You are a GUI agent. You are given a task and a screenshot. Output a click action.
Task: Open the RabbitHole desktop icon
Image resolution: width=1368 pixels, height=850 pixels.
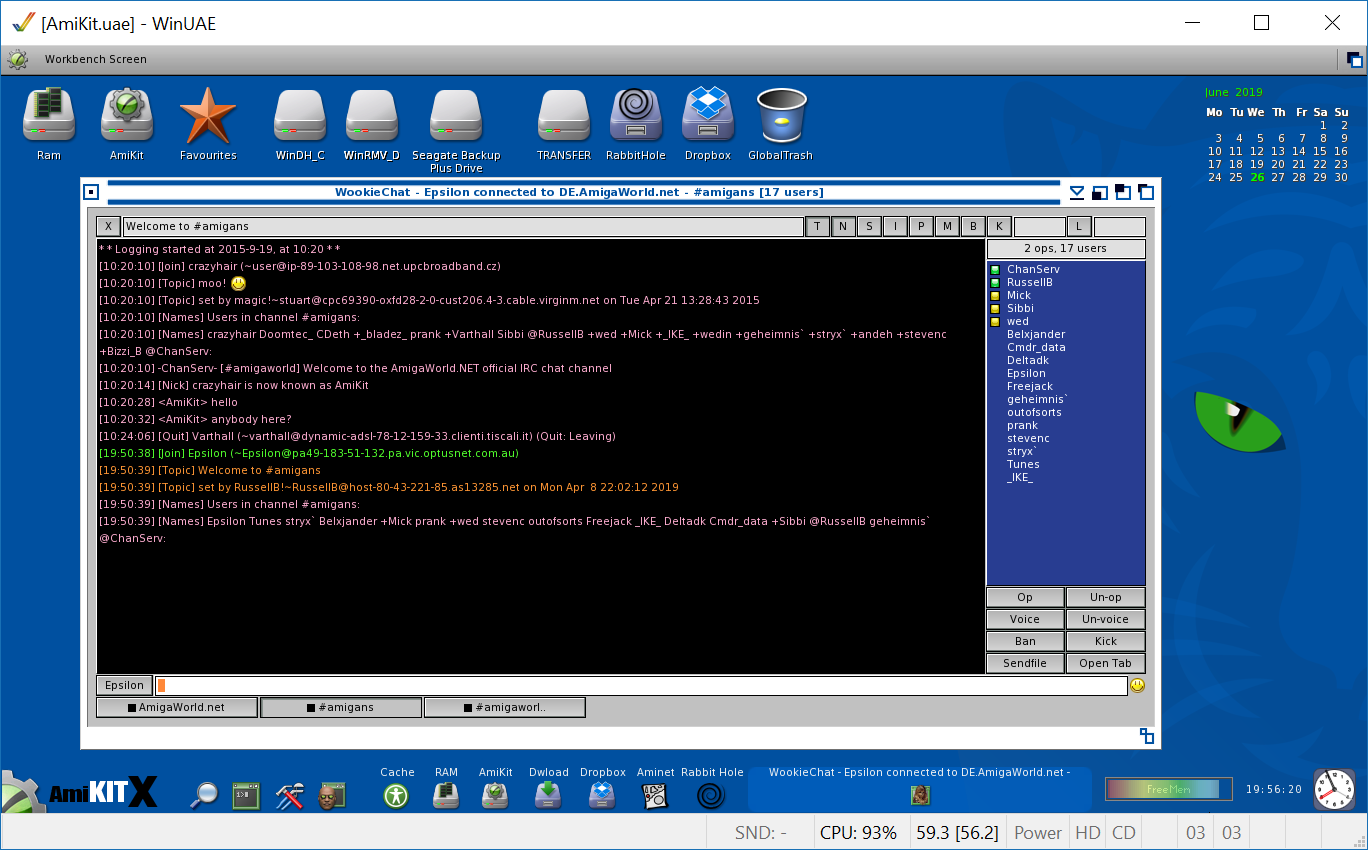click(636, 114)
